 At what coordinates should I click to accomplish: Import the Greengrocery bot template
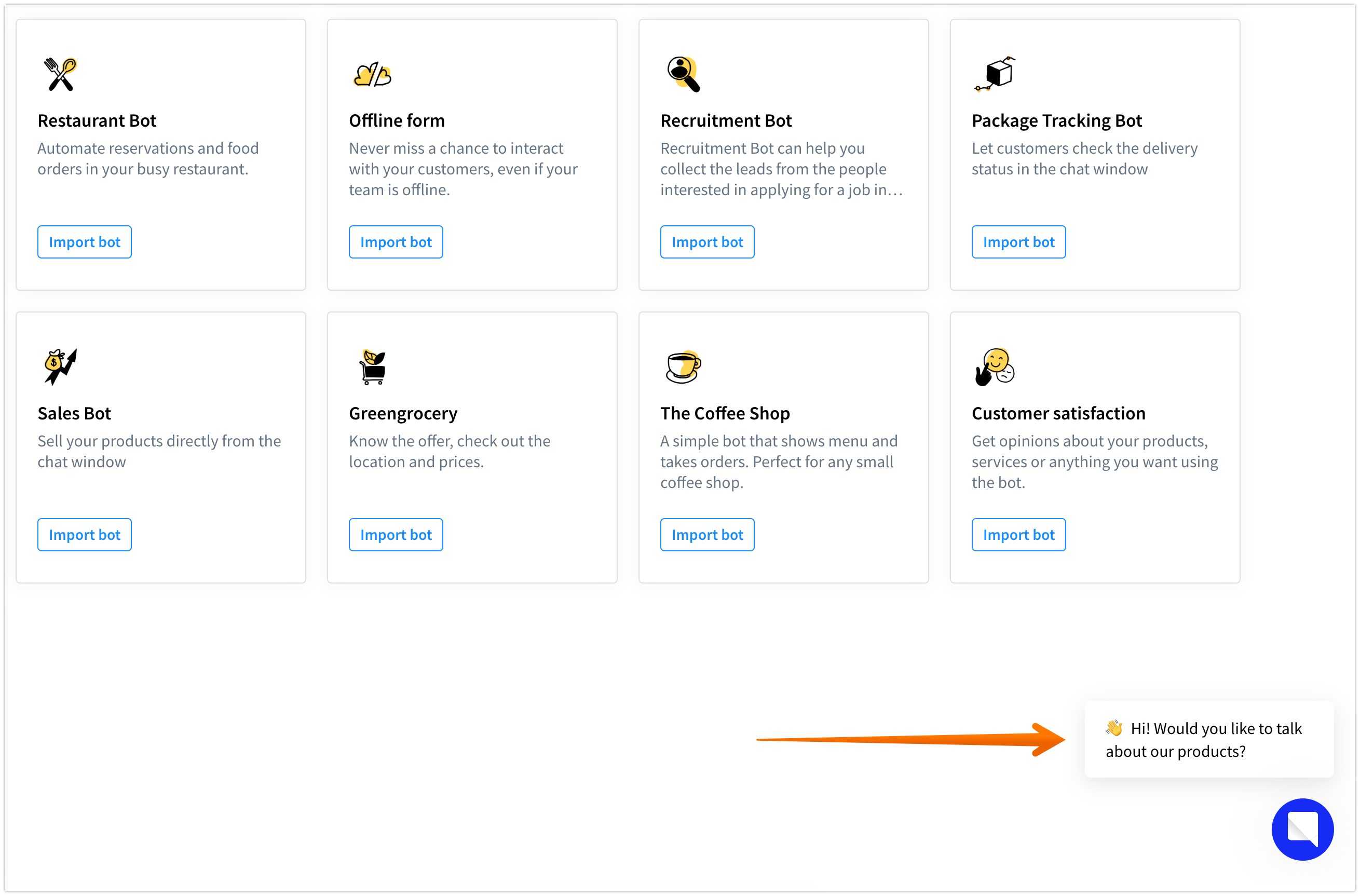(396, 535)
